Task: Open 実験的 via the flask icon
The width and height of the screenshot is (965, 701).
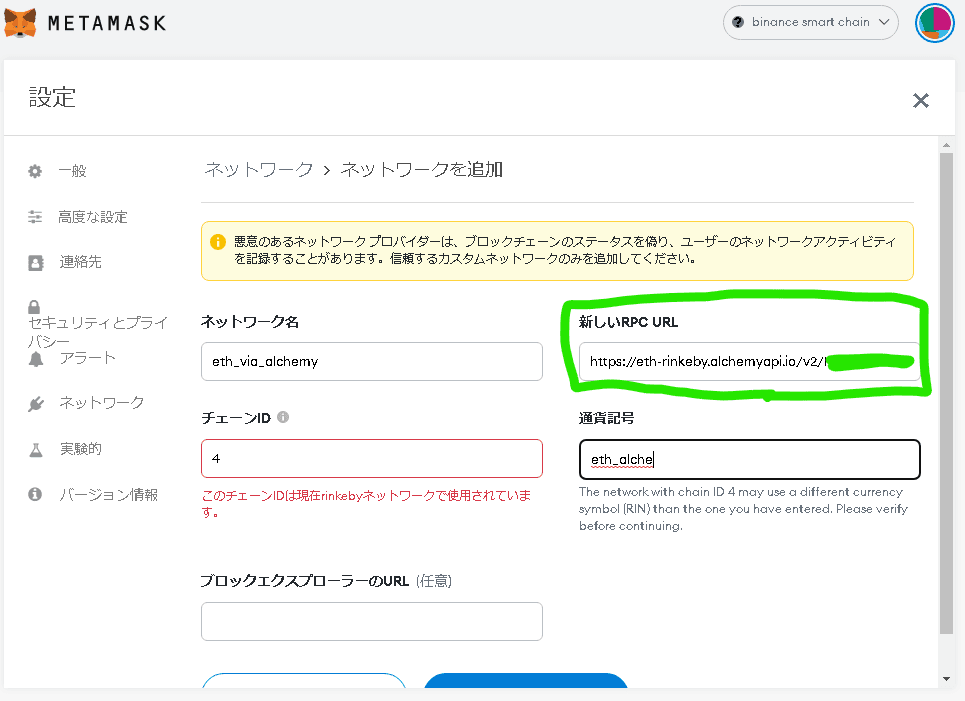Action: tap(35, 448)
